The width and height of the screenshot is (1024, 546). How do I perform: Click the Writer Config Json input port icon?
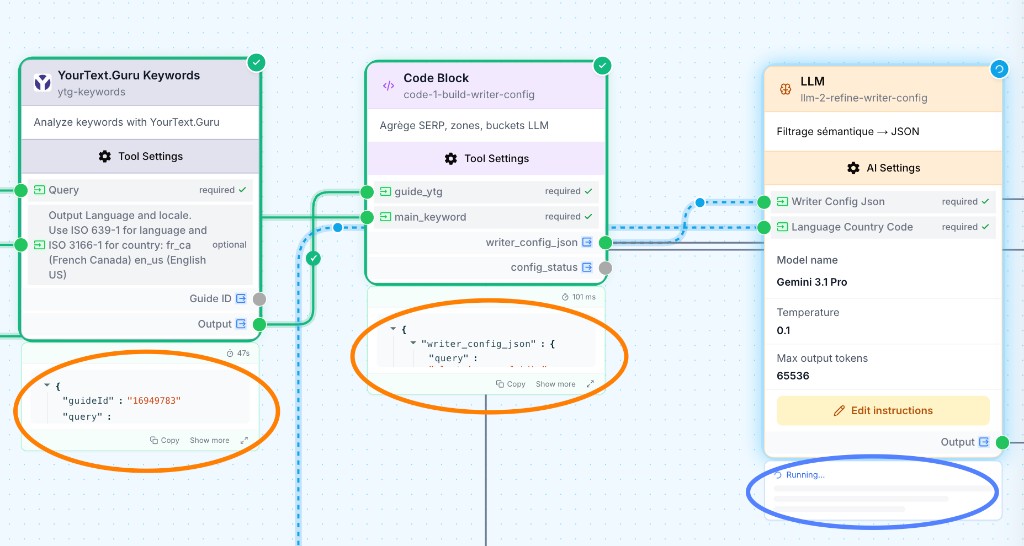pyautogui.click(x=782, y=202)
